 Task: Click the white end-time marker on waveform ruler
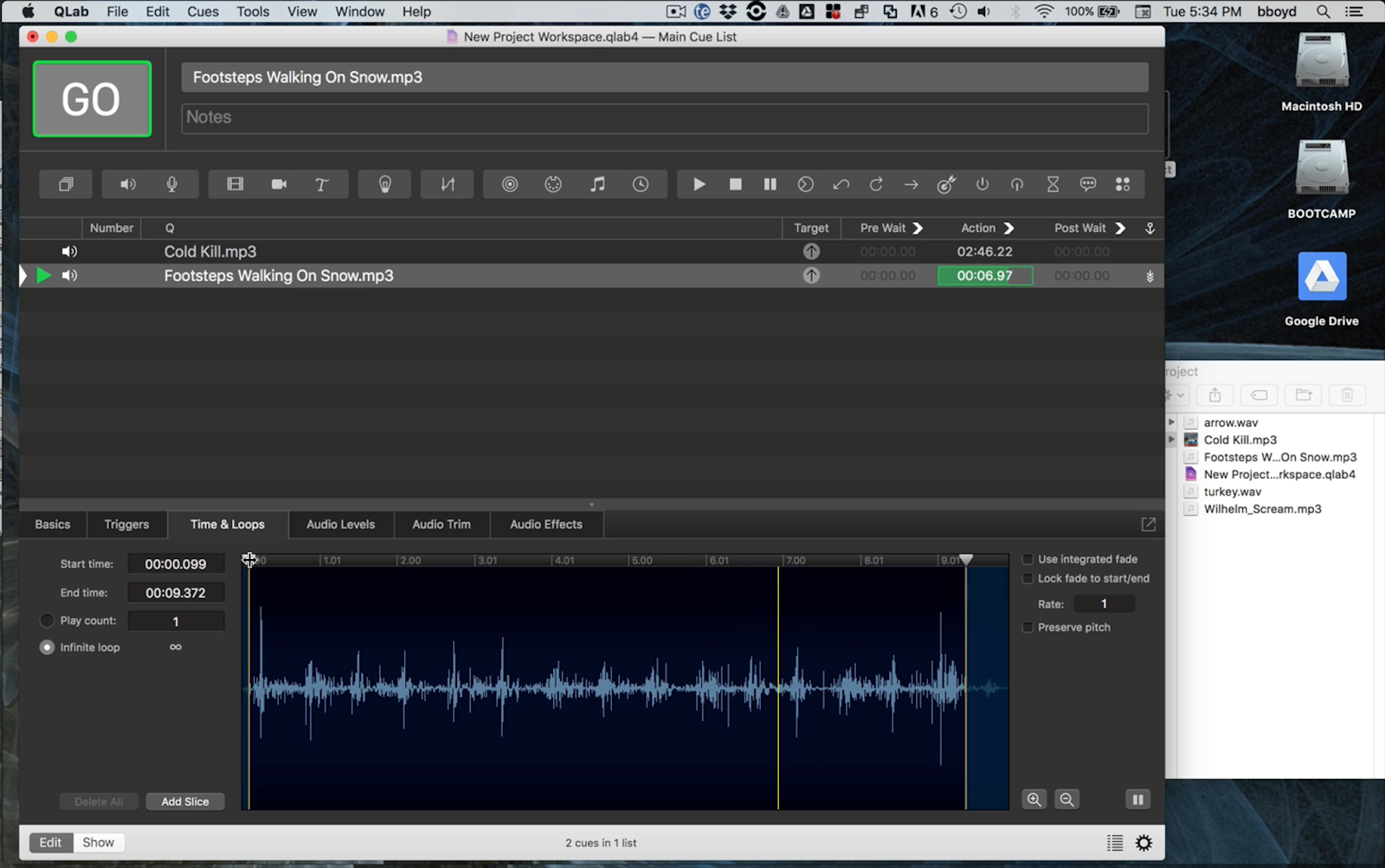coord(966,560)
